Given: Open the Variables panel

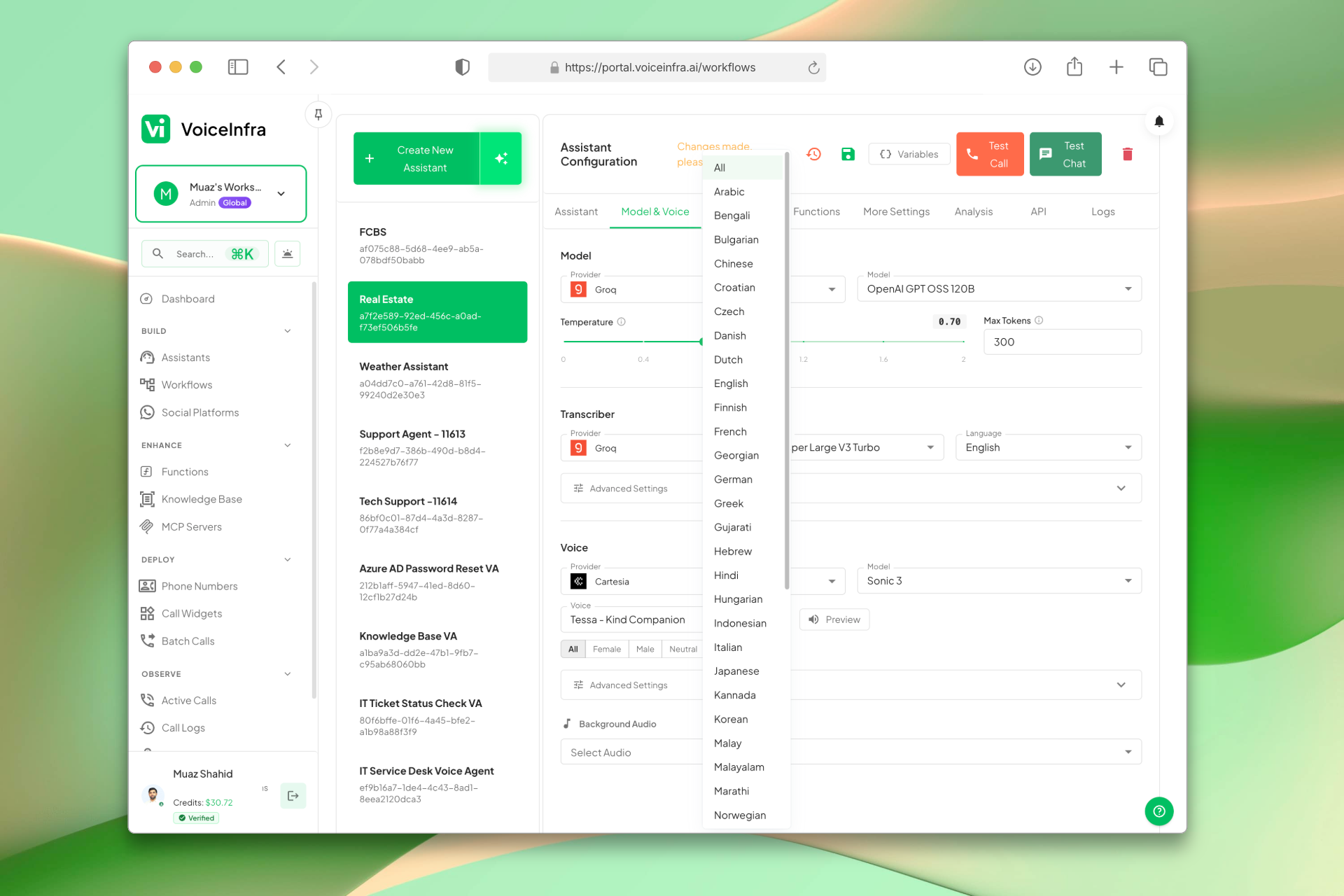Looking at the screenshot, I should point(909,154).
